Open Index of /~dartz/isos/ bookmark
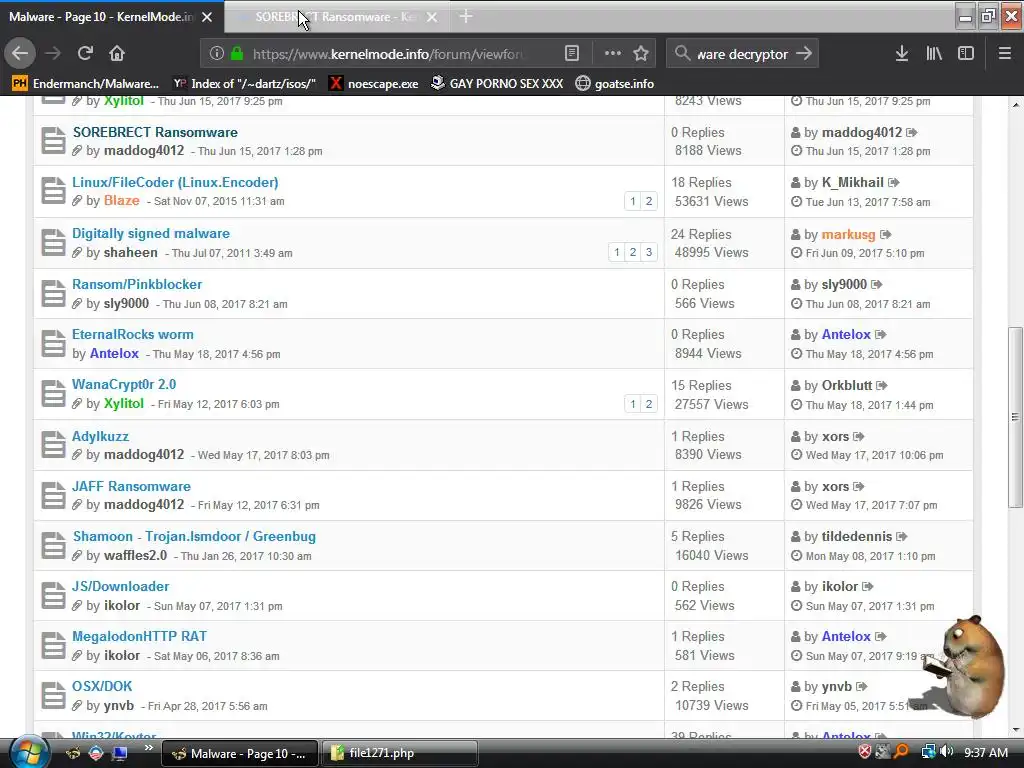Viewport: 1024px width, 768px height. [x=244, y=84]
